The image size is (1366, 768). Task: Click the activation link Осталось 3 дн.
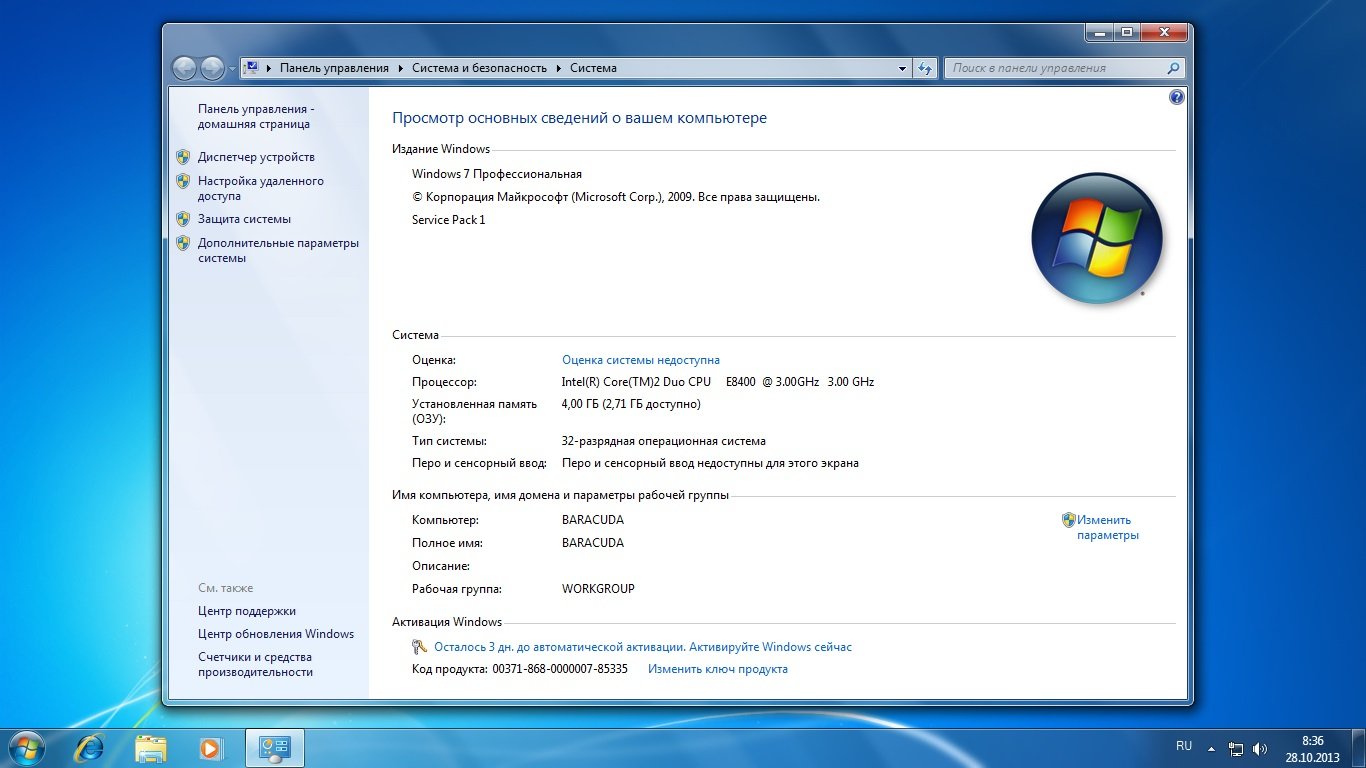click(x=643, y=647)
